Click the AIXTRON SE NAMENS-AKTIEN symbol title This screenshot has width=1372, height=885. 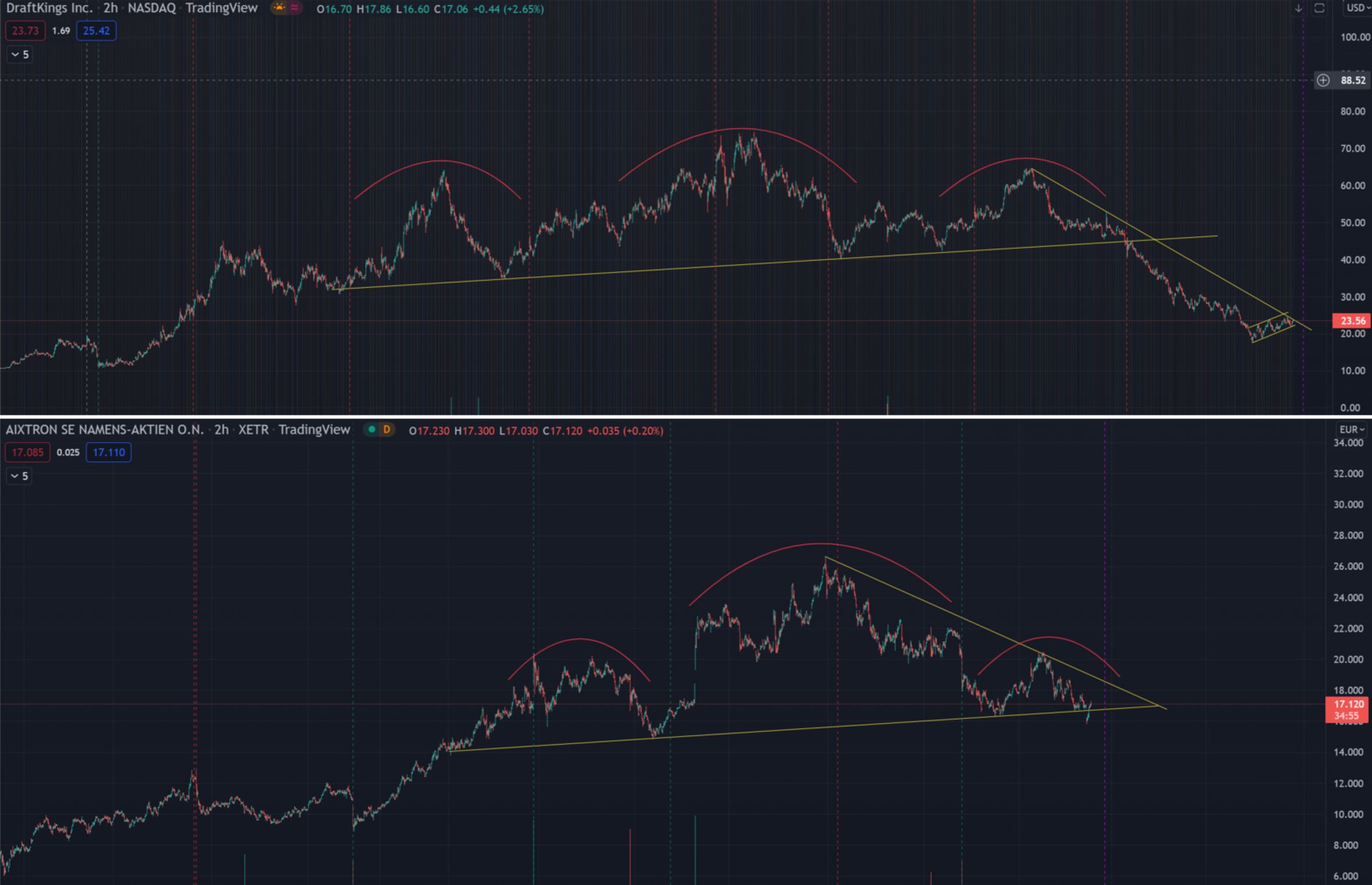point(105,430)
